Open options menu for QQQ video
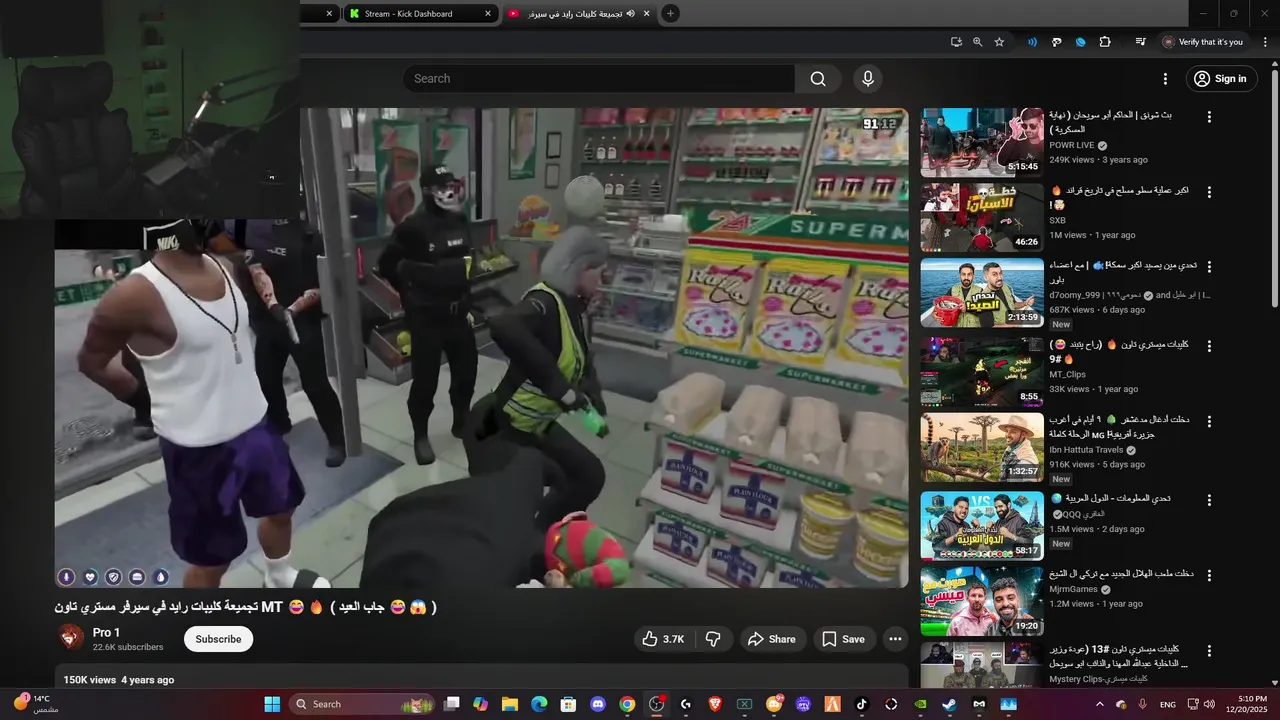The height and width of the screenshot is (720, 1280). tap(1209, 500)
